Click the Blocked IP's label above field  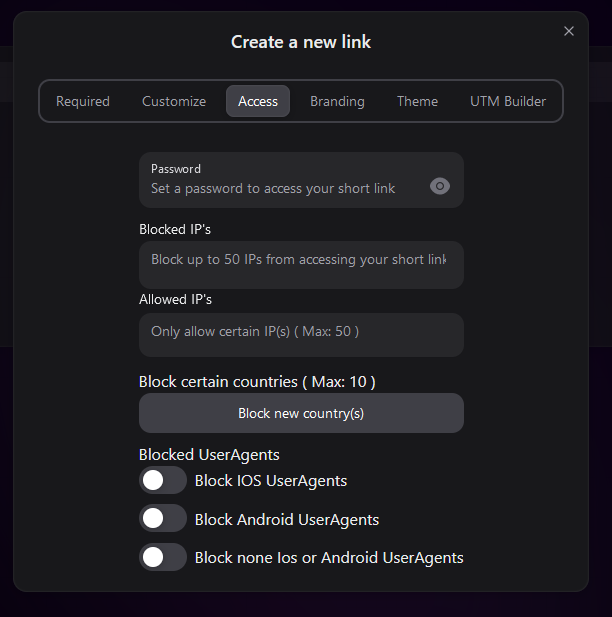(x=175, y=229)
